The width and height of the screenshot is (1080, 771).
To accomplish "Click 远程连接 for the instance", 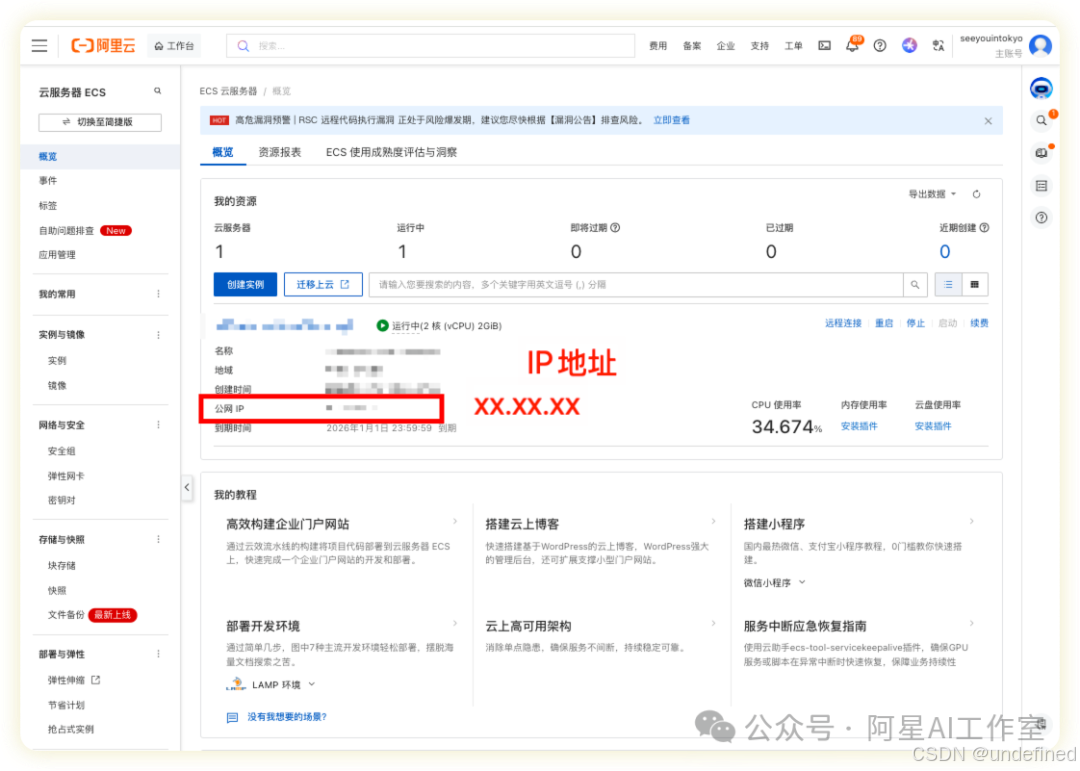I will pyautogui.click(x=843, y=323).
